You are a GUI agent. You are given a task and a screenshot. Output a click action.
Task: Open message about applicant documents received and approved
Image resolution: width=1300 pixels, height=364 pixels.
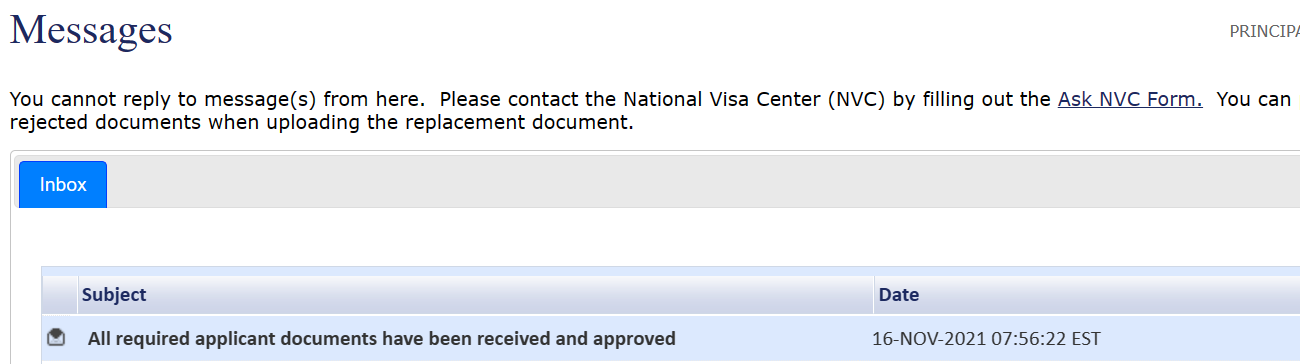[382, 339]
